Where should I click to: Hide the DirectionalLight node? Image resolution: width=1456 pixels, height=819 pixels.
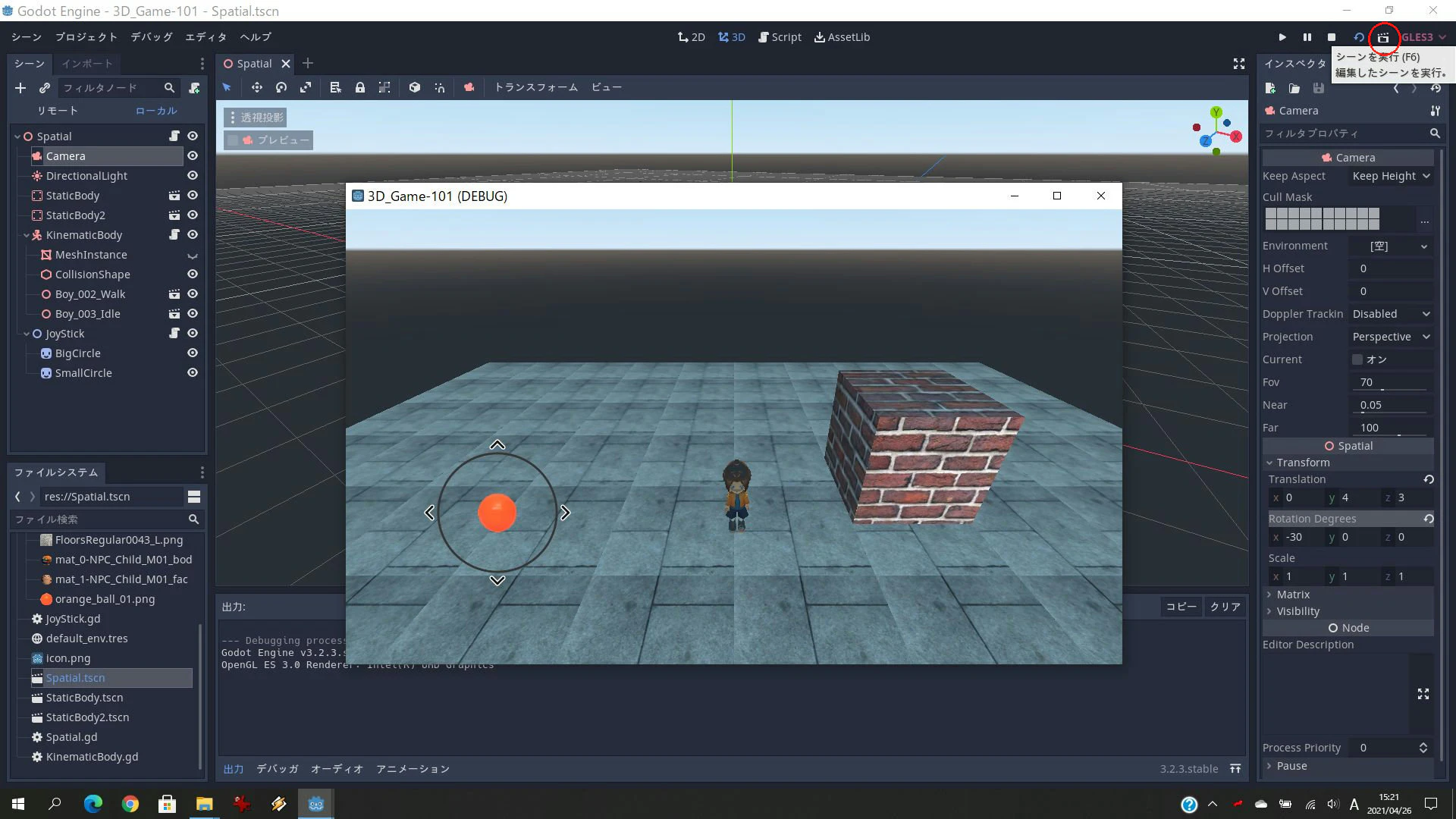(193, 176)
